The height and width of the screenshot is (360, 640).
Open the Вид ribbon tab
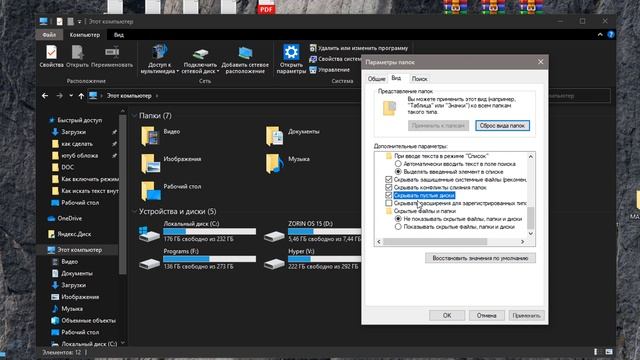pyautogui.click(x=119, y=35)
